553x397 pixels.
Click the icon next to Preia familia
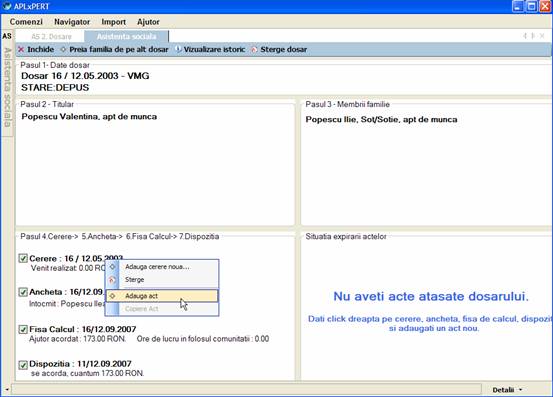(x=63, y=49)
